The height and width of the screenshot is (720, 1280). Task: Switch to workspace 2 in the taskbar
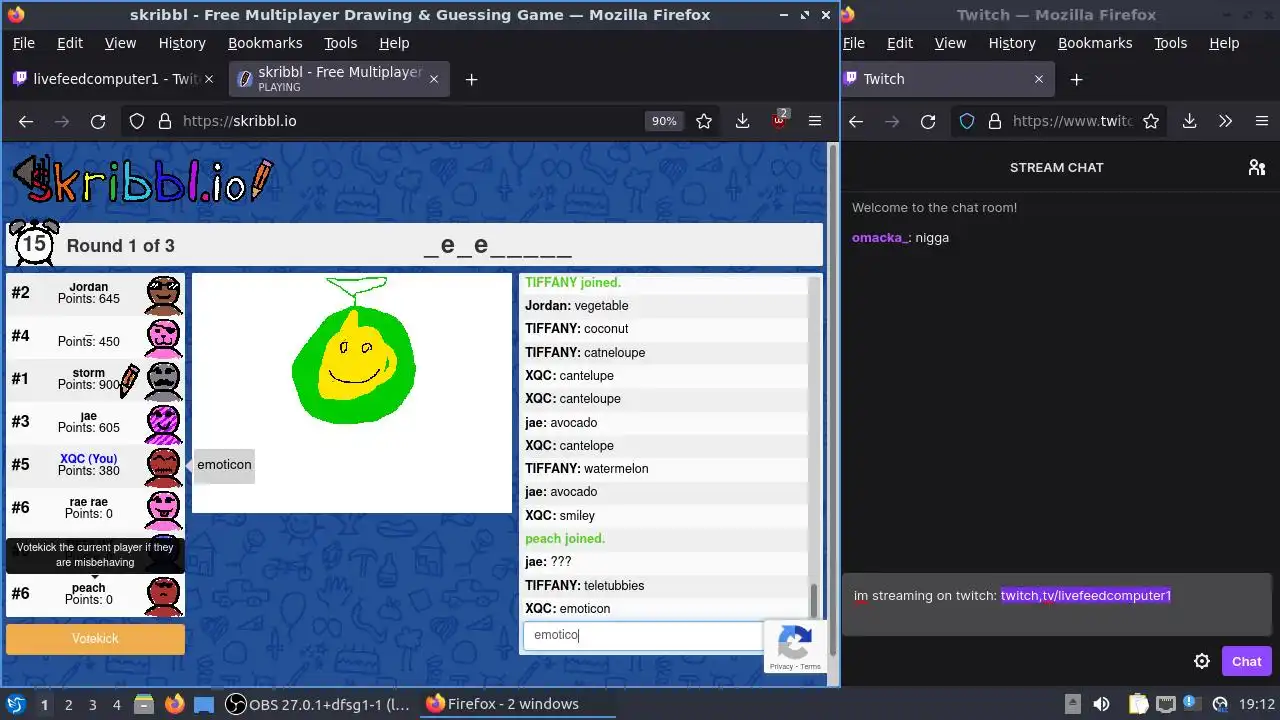coord(68,704)
